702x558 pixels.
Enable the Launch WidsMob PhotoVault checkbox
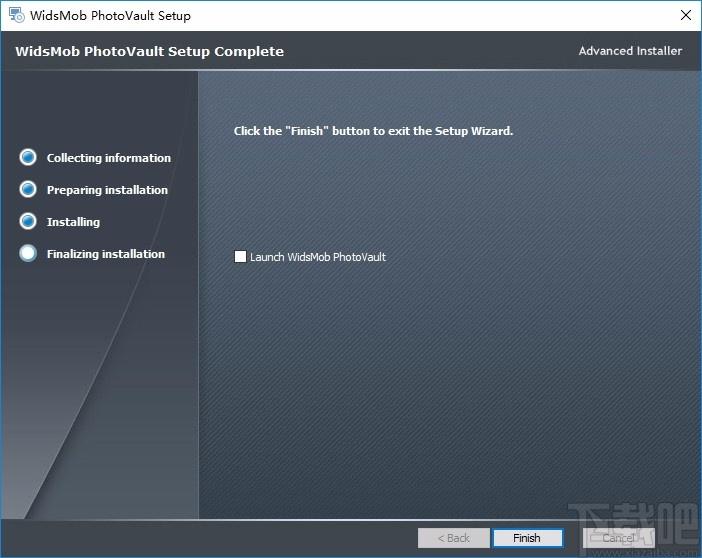coord(240,257)
